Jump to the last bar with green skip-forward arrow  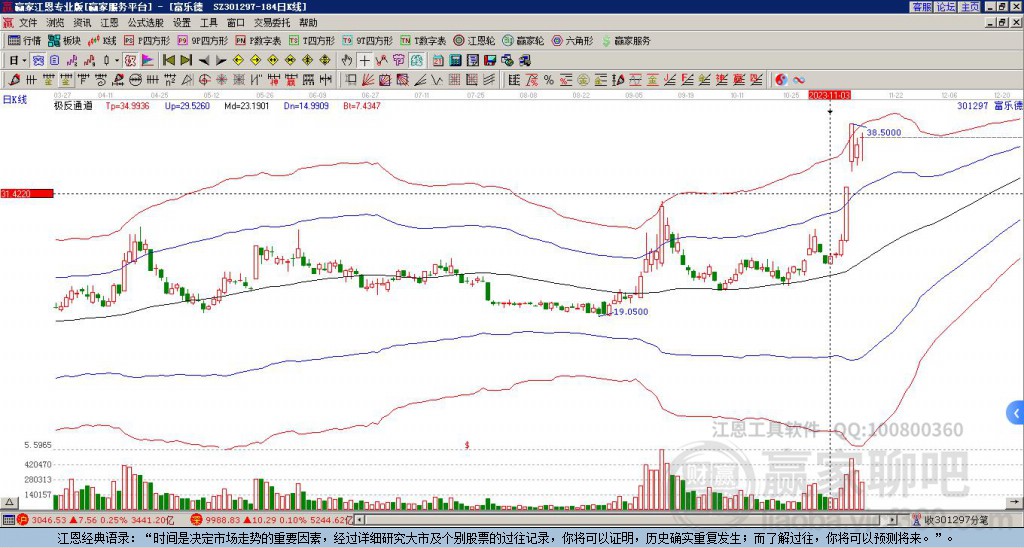point(186,61)
